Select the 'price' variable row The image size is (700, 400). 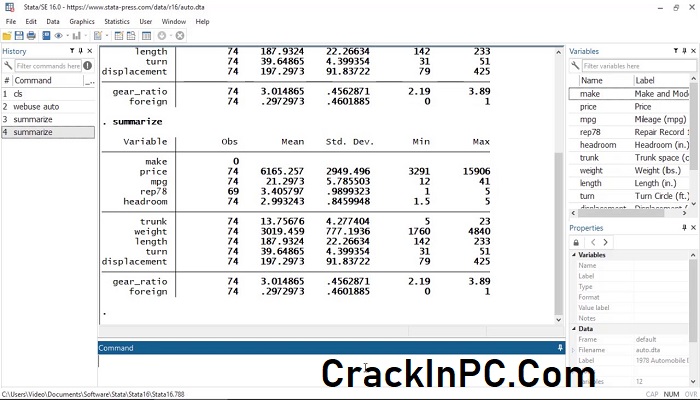[x=629, y=107]
